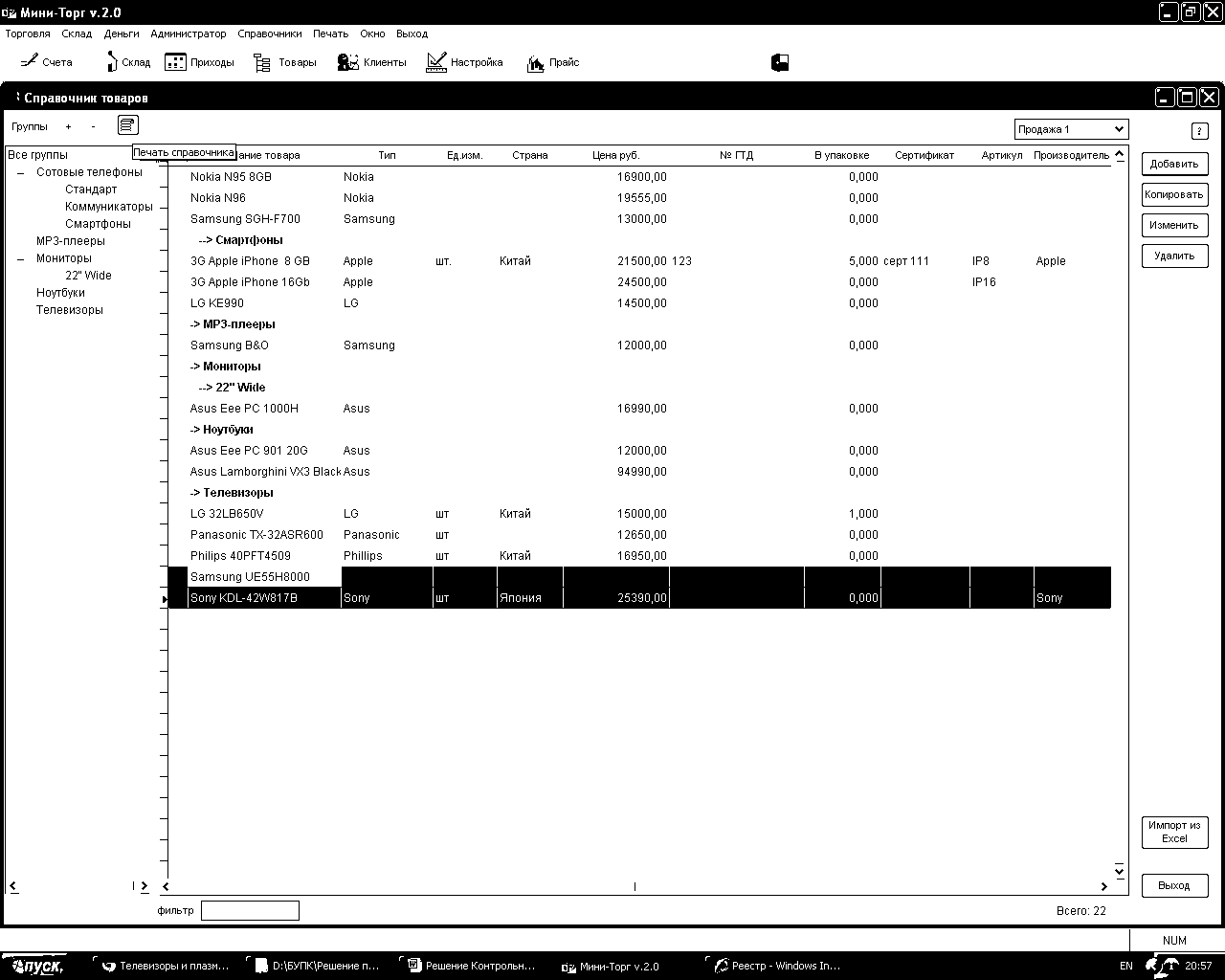Open the Склад toolbar icon
Screen dimensions: 1225x980
[x=127, y=62]
